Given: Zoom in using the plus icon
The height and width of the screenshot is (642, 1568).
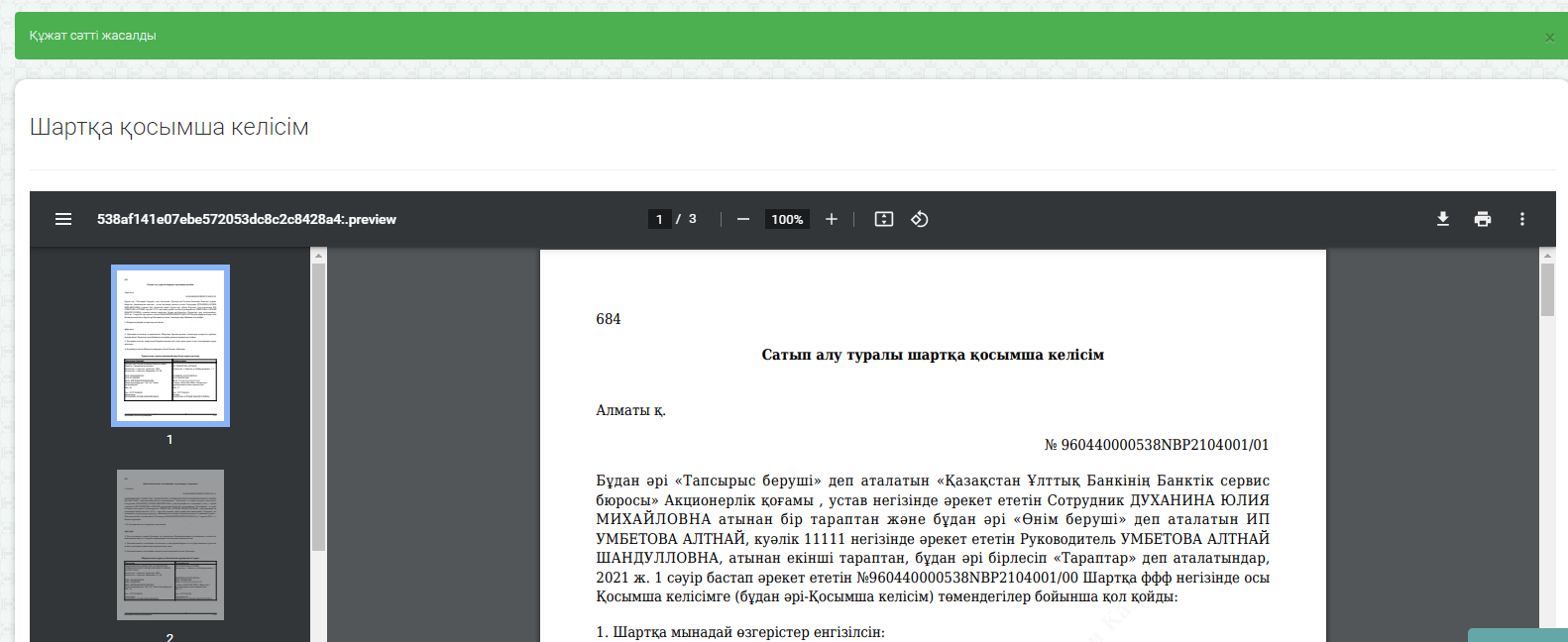Looking at the screenshot, I should (832, 219).
